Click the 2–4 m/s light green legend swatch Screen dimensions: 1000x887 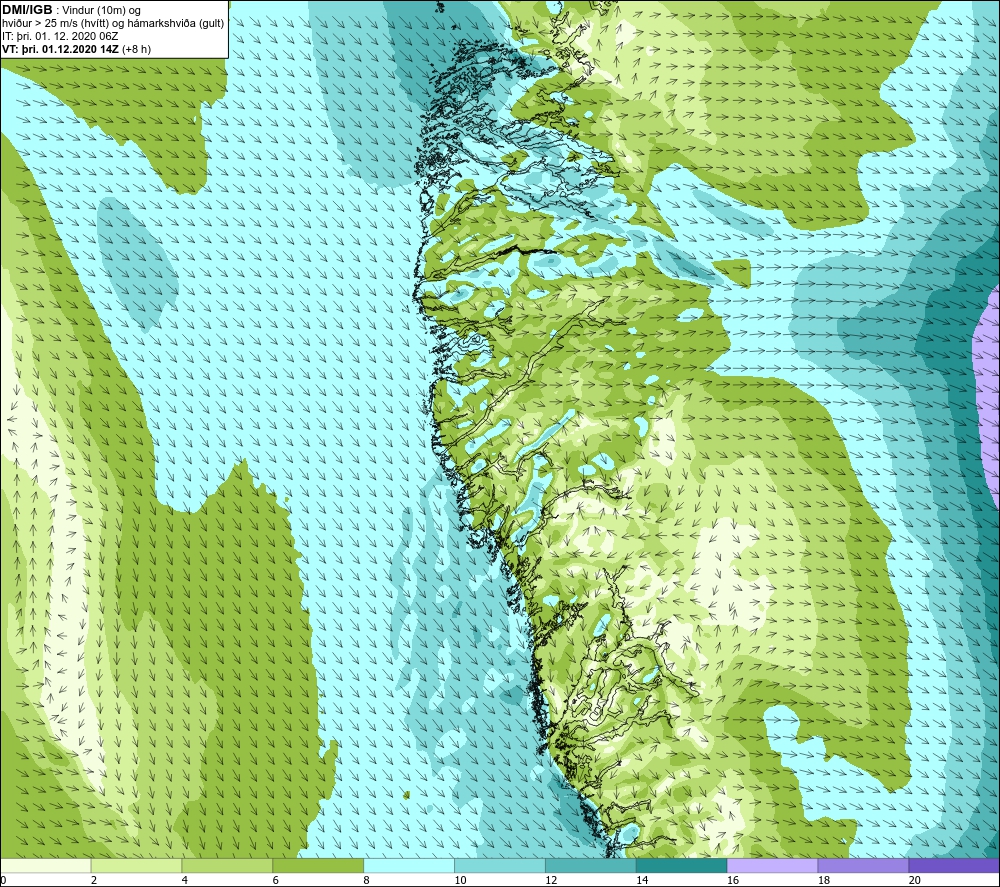(136, 865)
